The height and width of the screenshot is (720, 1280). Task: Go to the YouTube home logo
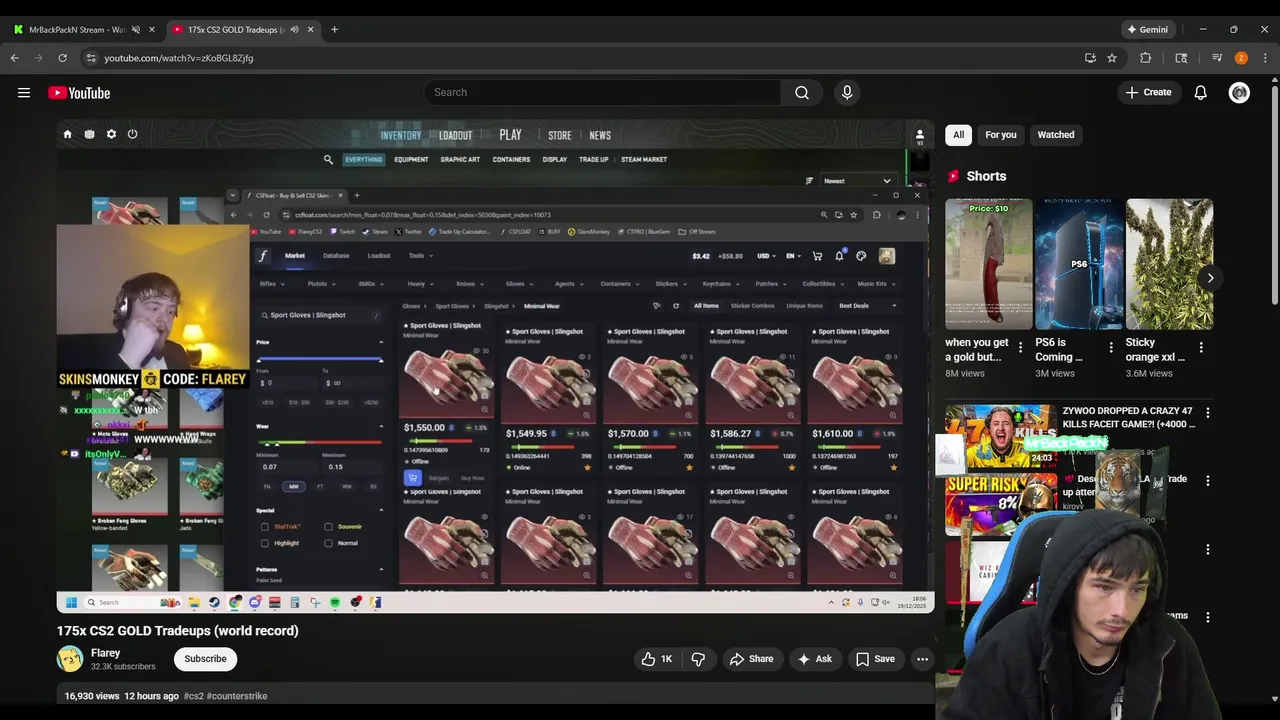(x=79, y=93)
